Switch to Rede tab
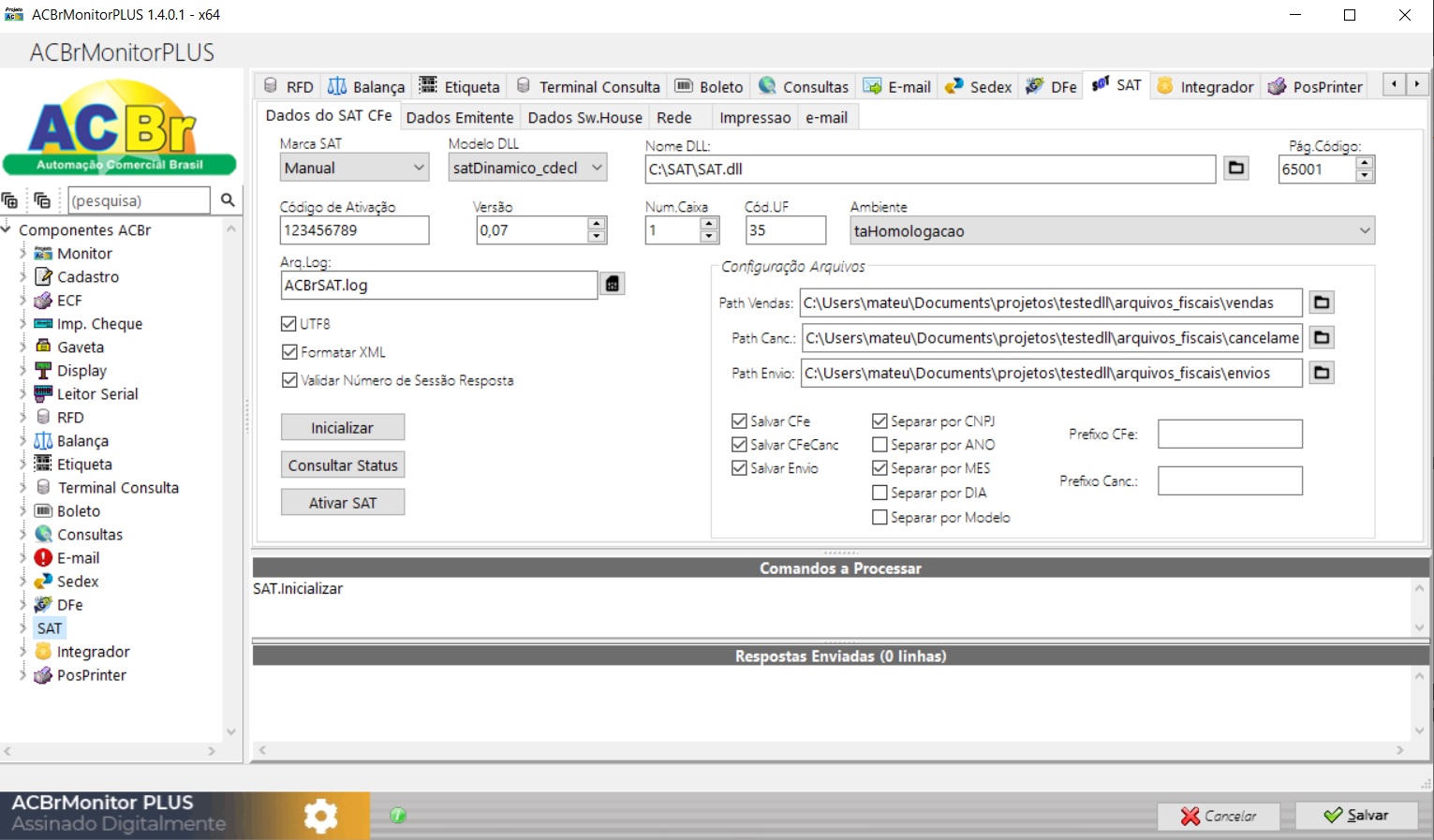Viewport: 1434px width, 840px height. [674, 117]
